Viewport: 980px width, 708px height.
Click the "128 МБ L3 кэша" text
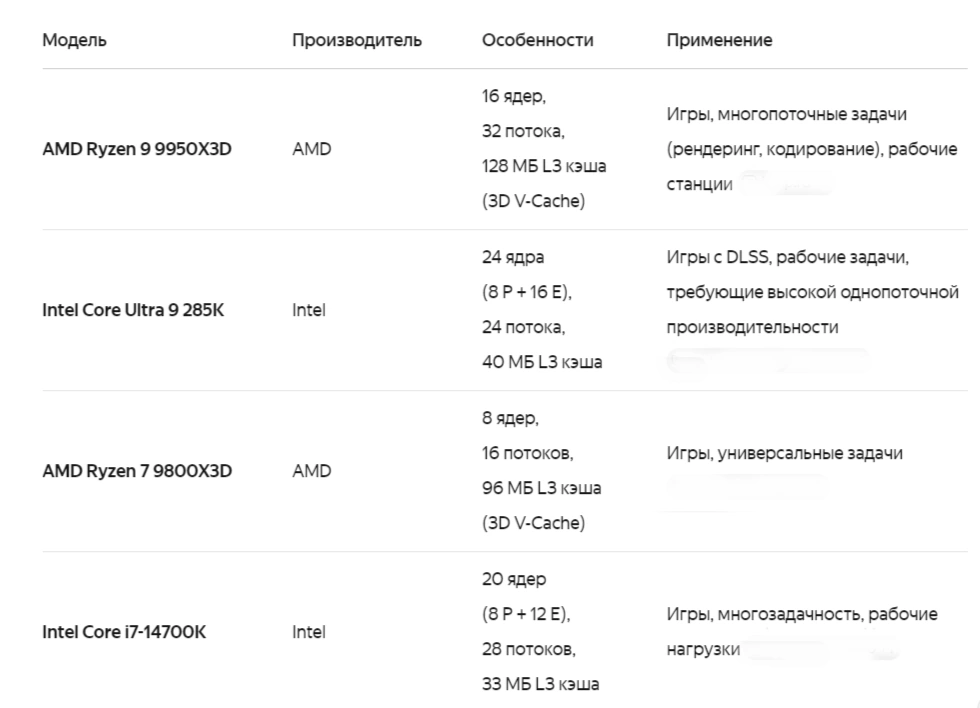point(543,166)
